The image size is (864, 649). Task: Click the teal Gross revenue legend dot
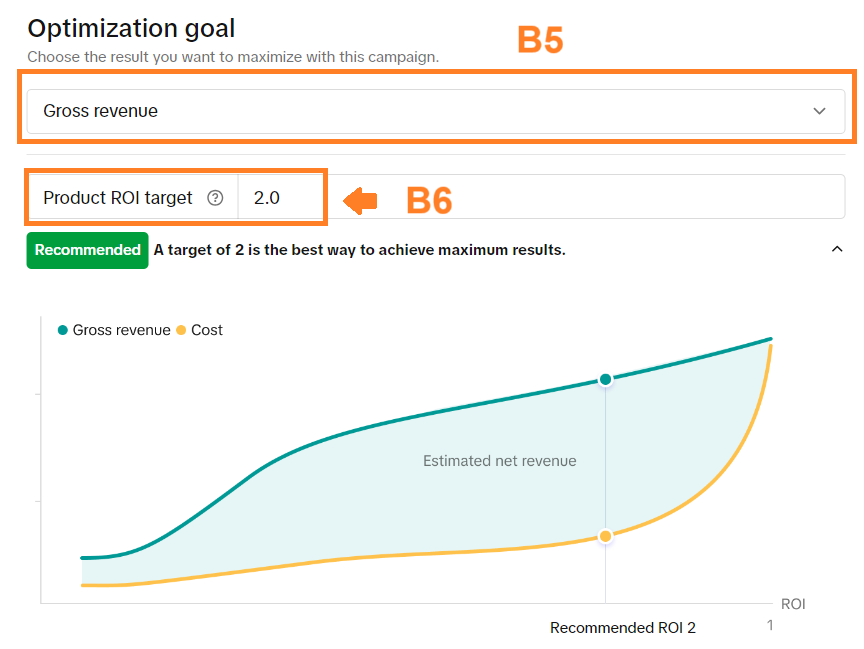[x=64, y=330]
